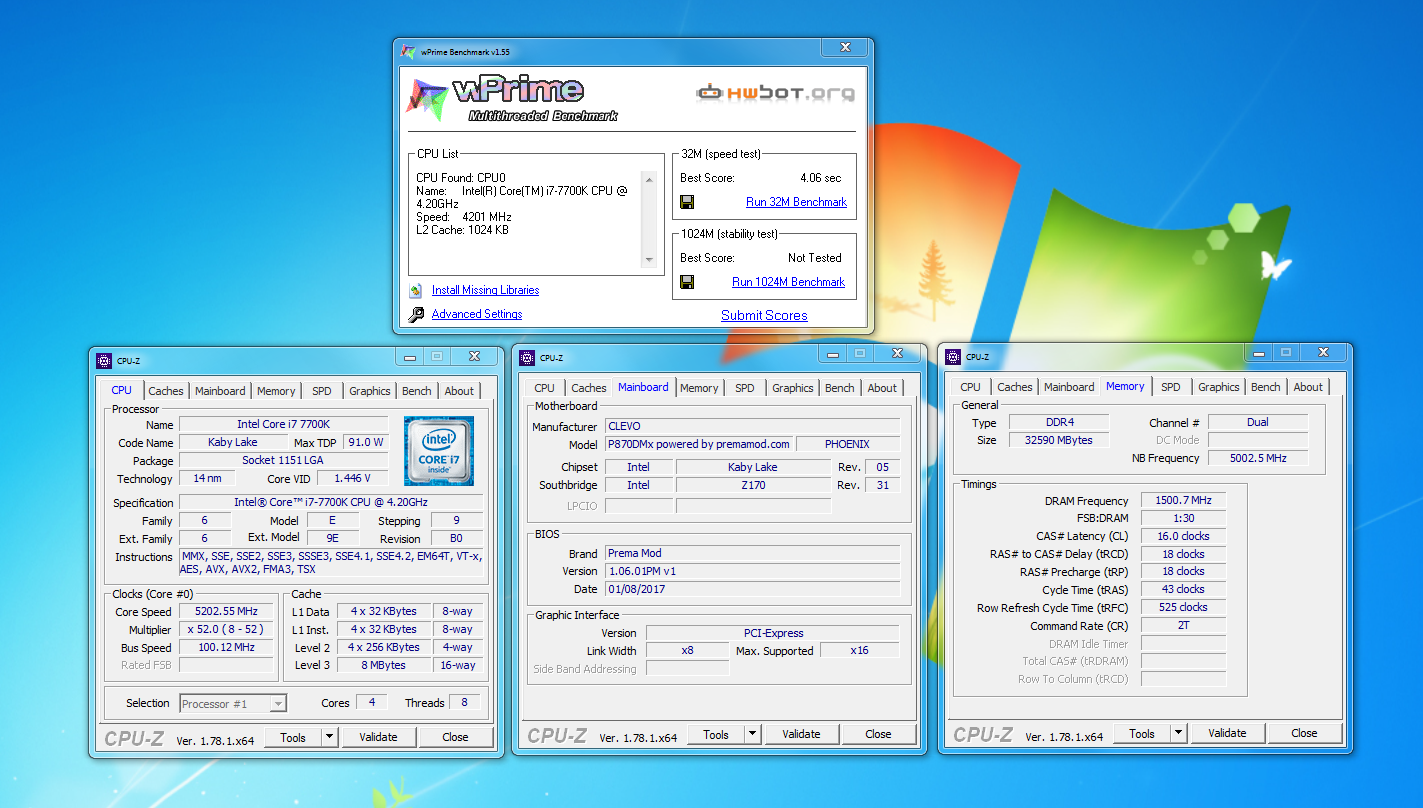Open the Bench tab in middle CPU-Z window
The width and height of the screenshot is (1423, 808).
pos(840,388)
